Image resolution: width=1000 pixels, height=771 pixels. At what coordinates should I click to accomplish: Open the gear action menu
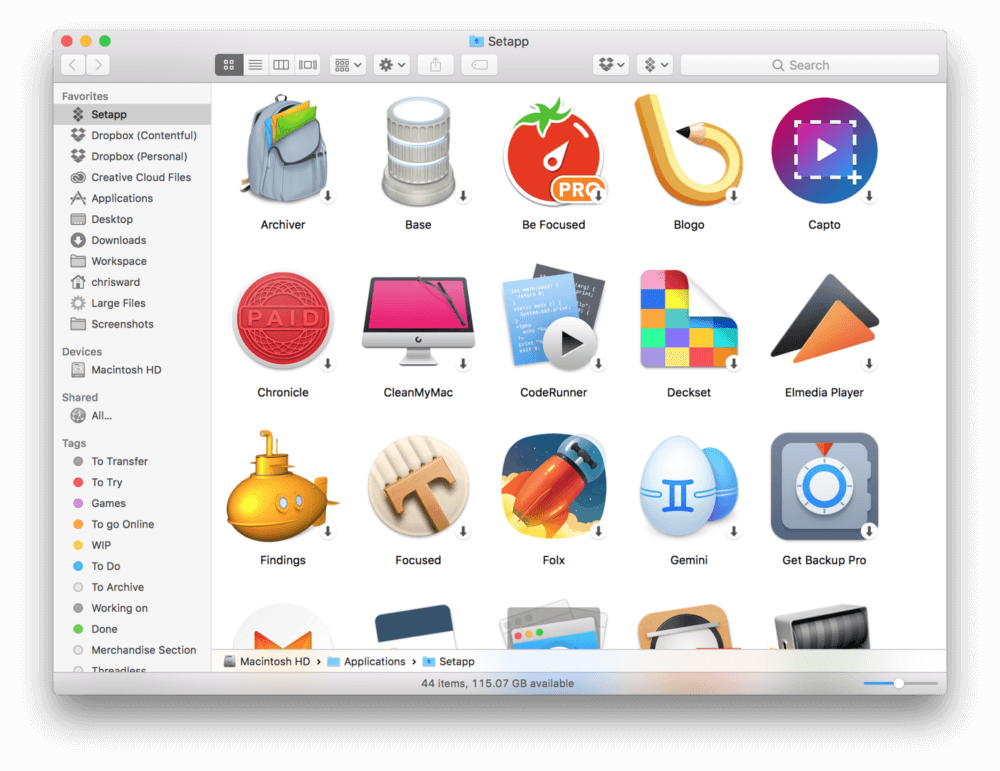392,65
